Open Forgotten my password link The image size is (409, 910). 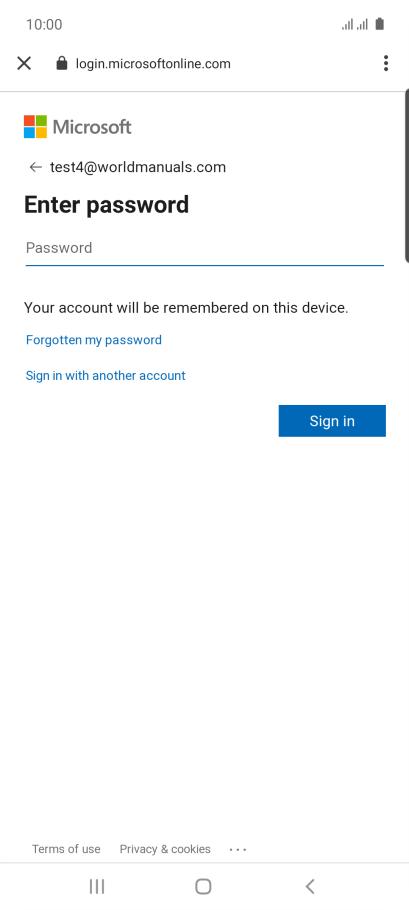point(94,340)
